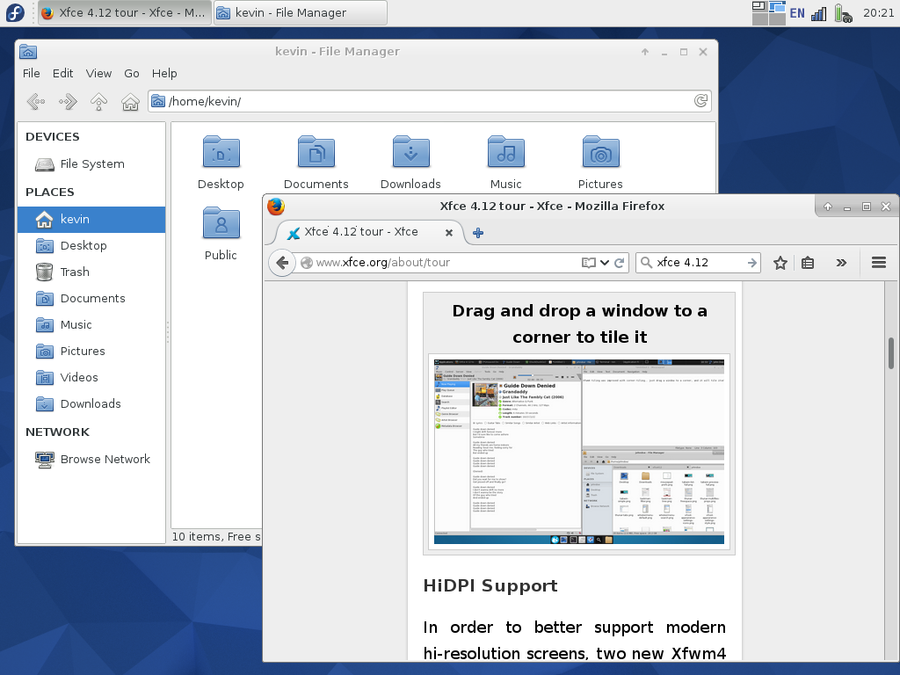
Task: Bookmark this page with the star icon
Action: [780, 263]
